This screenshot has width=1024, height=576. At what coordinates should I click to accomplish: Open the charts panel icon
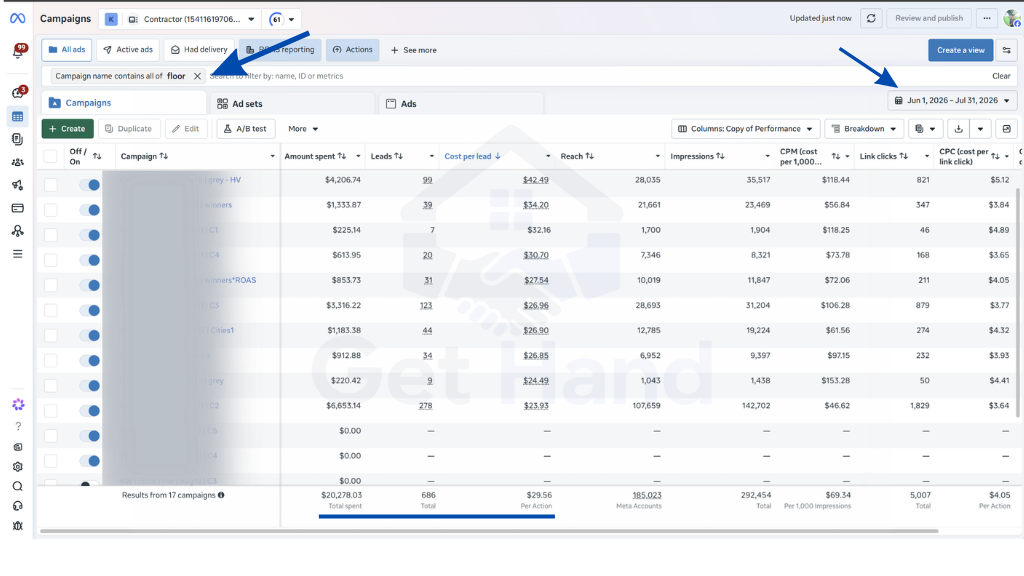(x=1006, y=129)
